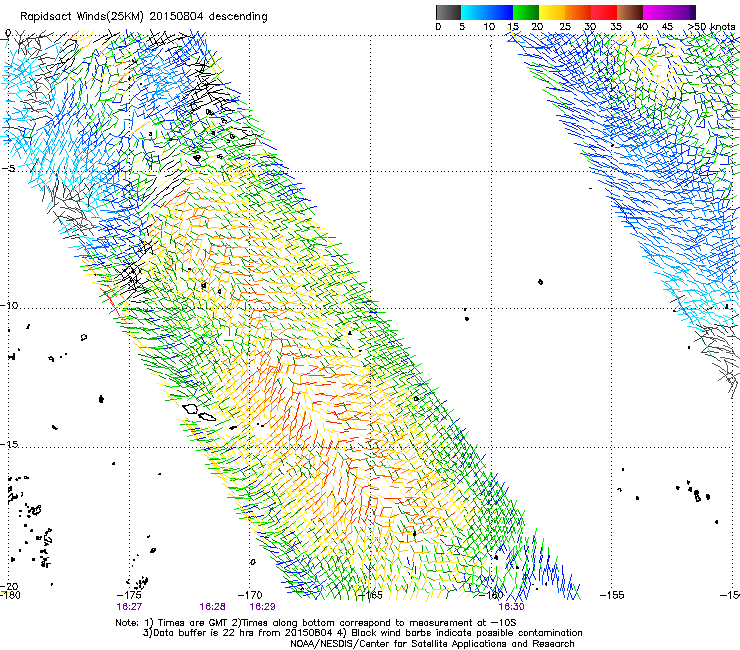Click the title "Rapidsact Winds(25KM) 20150804 descending"
The width and height of the screenshot is (740, 650).
(x=143, y=17)
